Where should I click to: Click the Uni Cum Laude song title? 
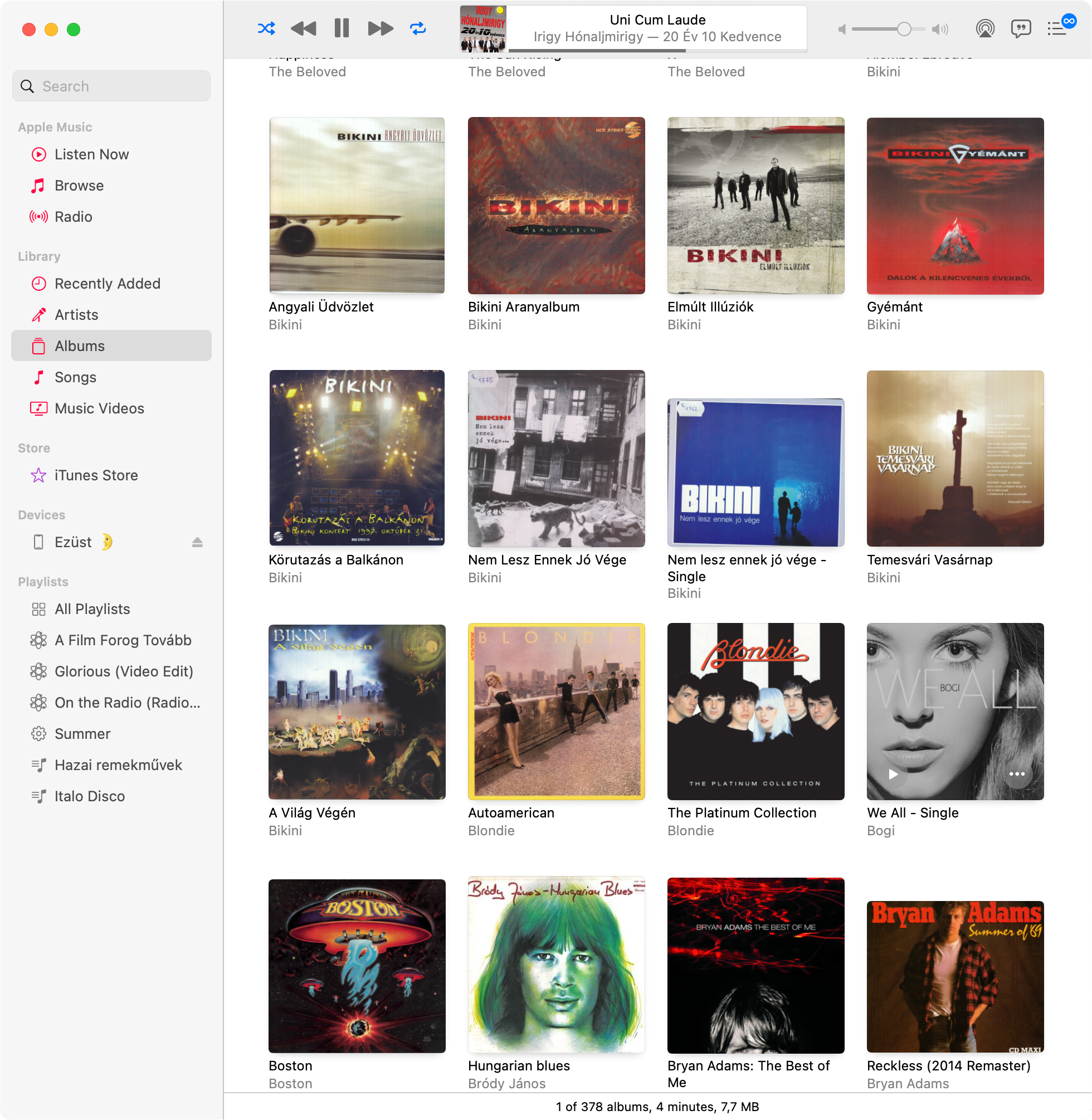point(657,20)
